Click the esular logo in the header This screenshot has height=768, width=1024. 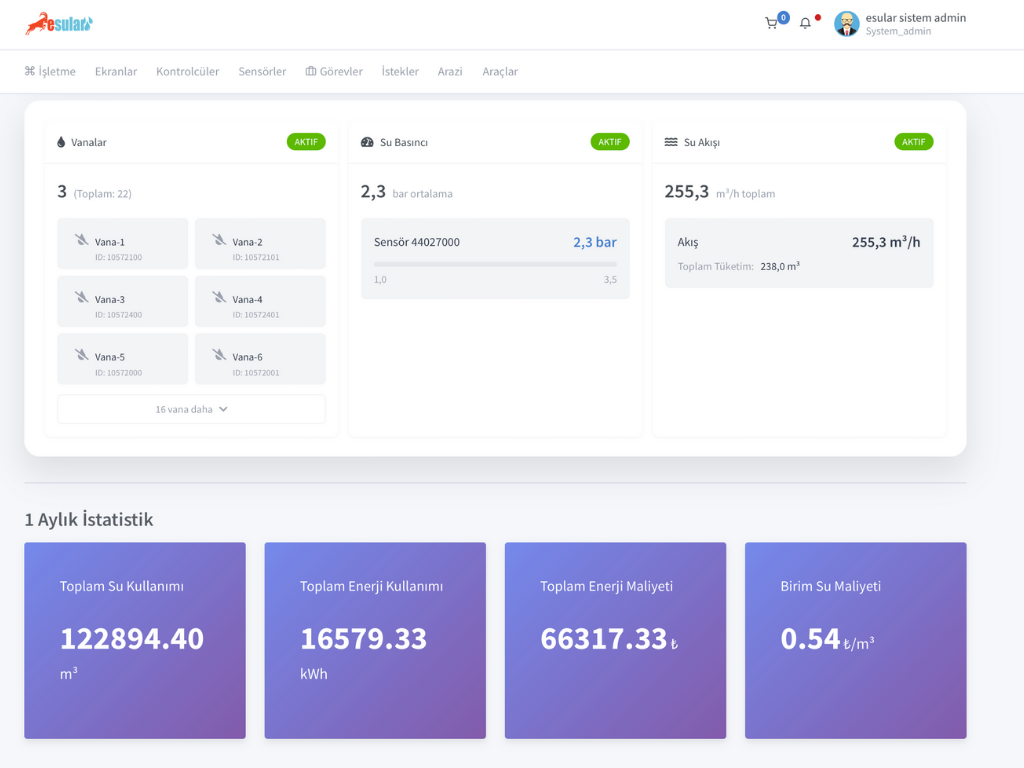(60, 24)
